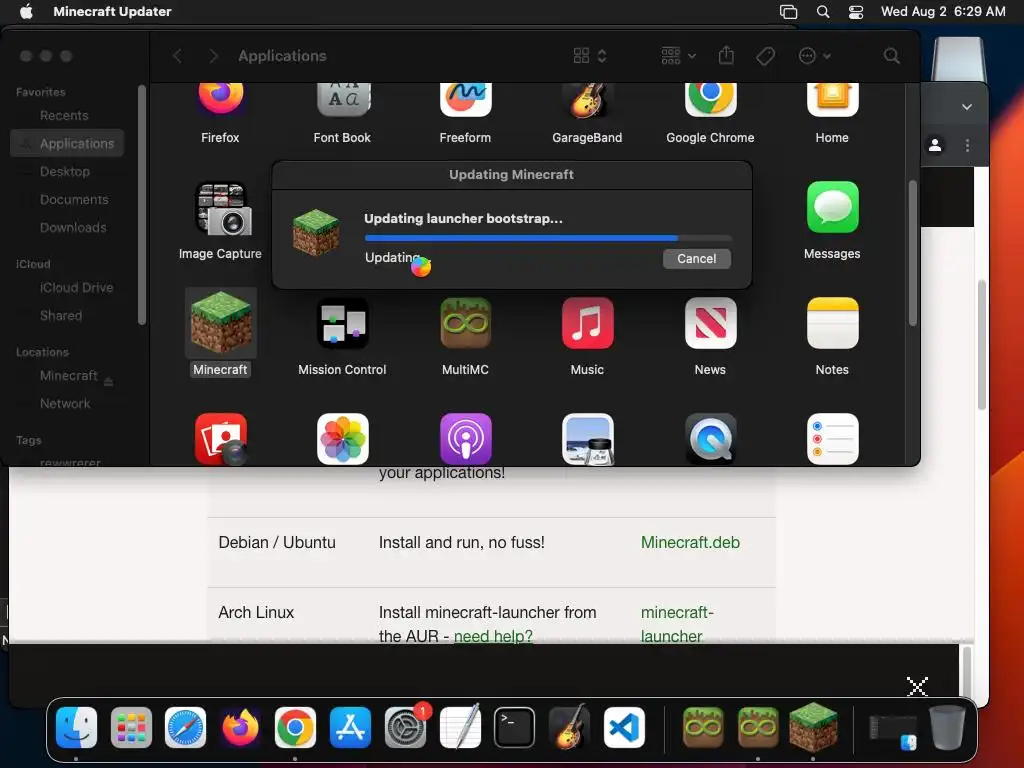Open App Store from the Dock
Viewport: 1024px width, 768px height.
(350, 728)
